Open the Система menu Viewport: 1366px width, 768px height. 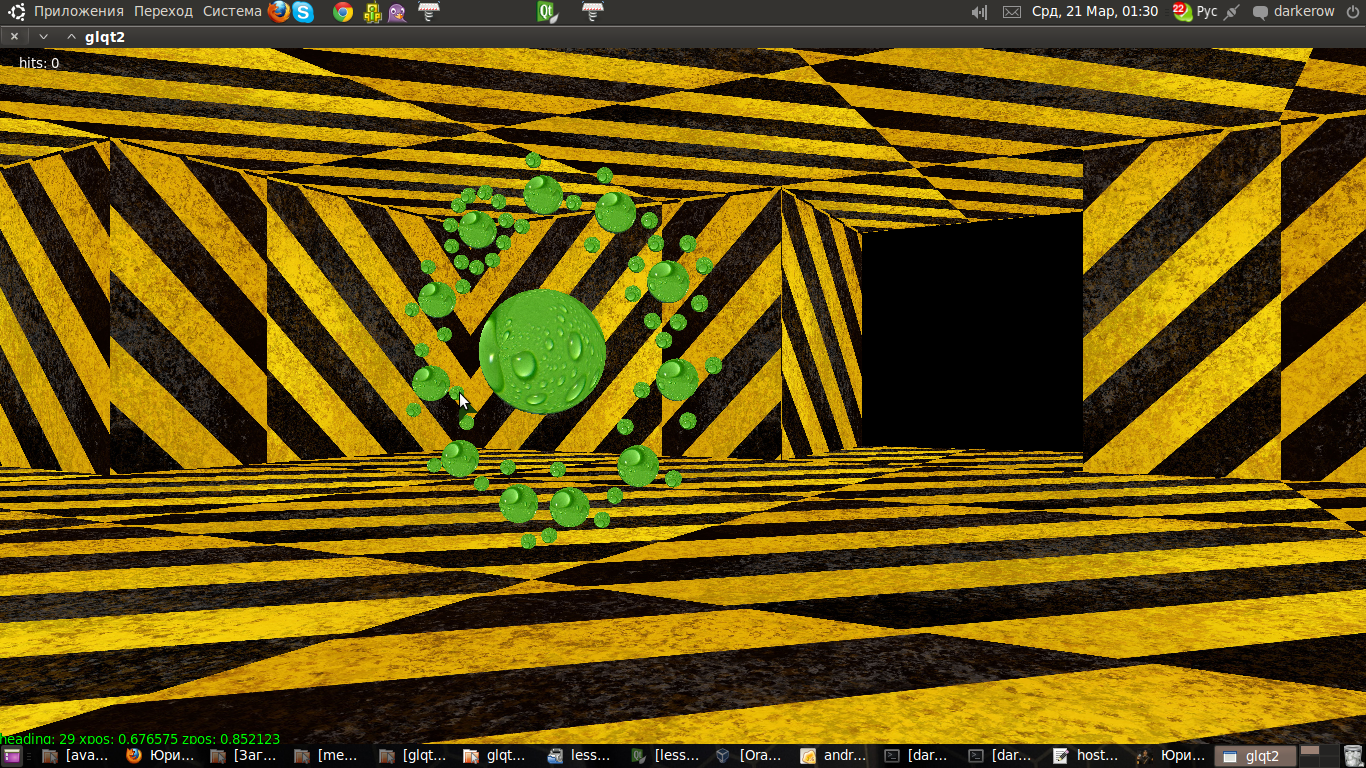[x=232, y=12]
